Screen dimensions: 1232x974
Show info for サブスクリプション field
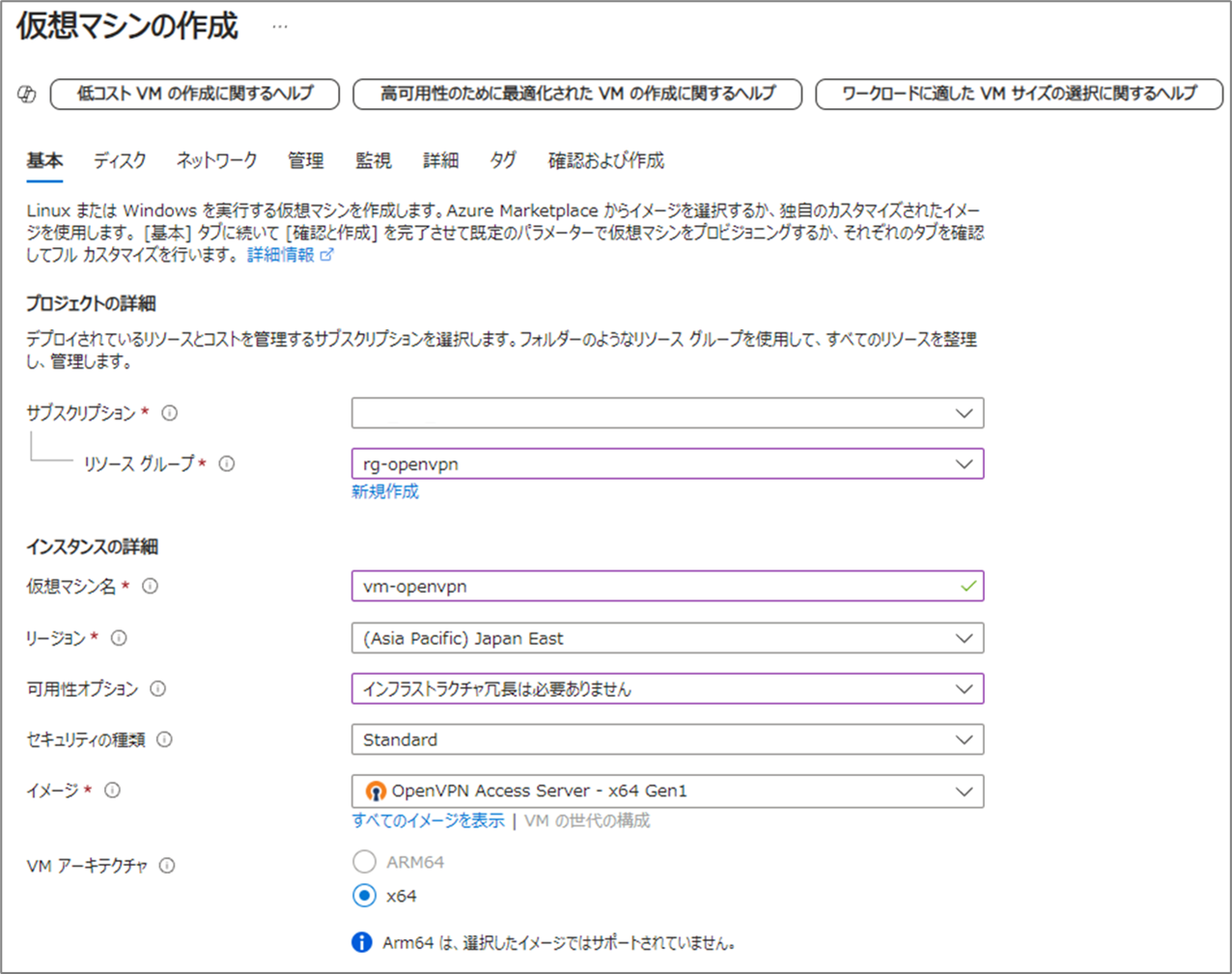point(169,413)
